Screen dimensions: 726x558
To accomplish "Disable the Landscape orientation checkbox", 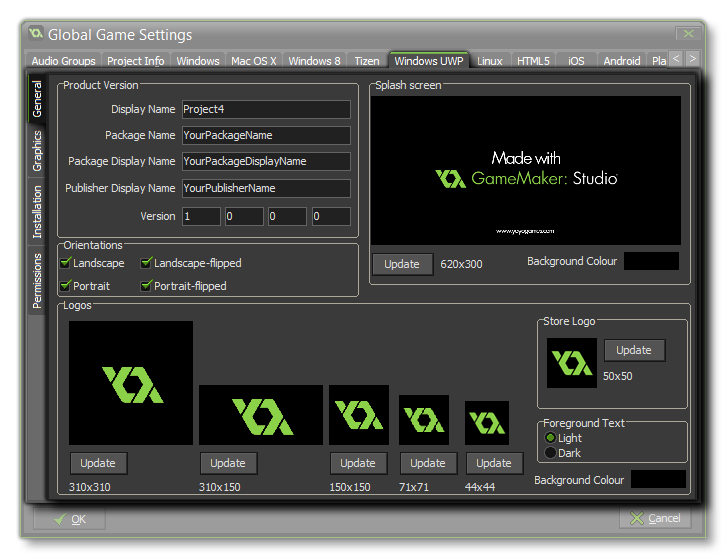I will [x=67, y=263].
